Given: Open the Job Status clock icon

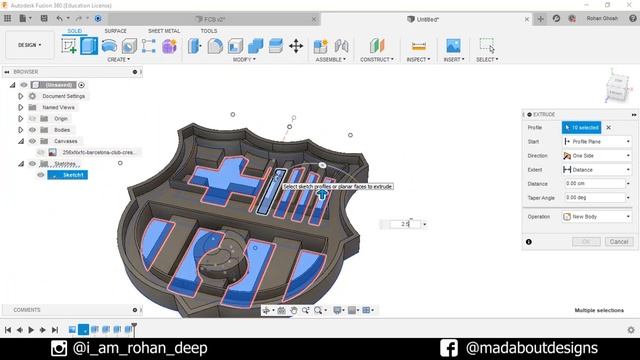Looking at the screenshot, I should pos(556,18).
